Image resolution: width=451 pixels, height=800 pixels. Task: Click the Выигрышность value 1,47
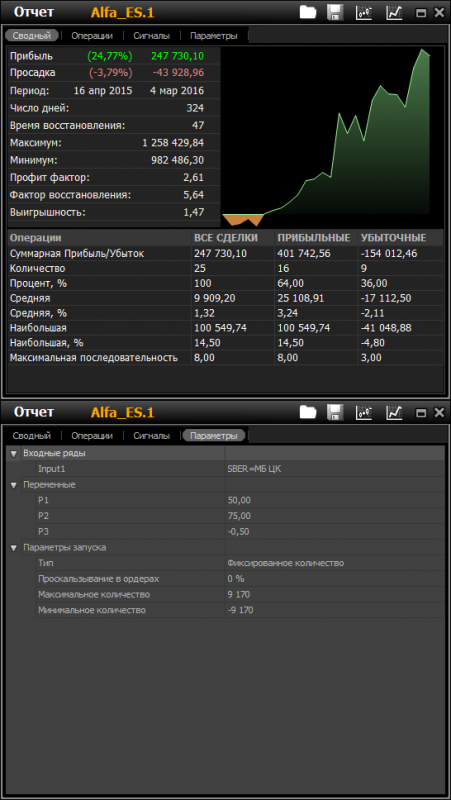(x=193, y=212)
